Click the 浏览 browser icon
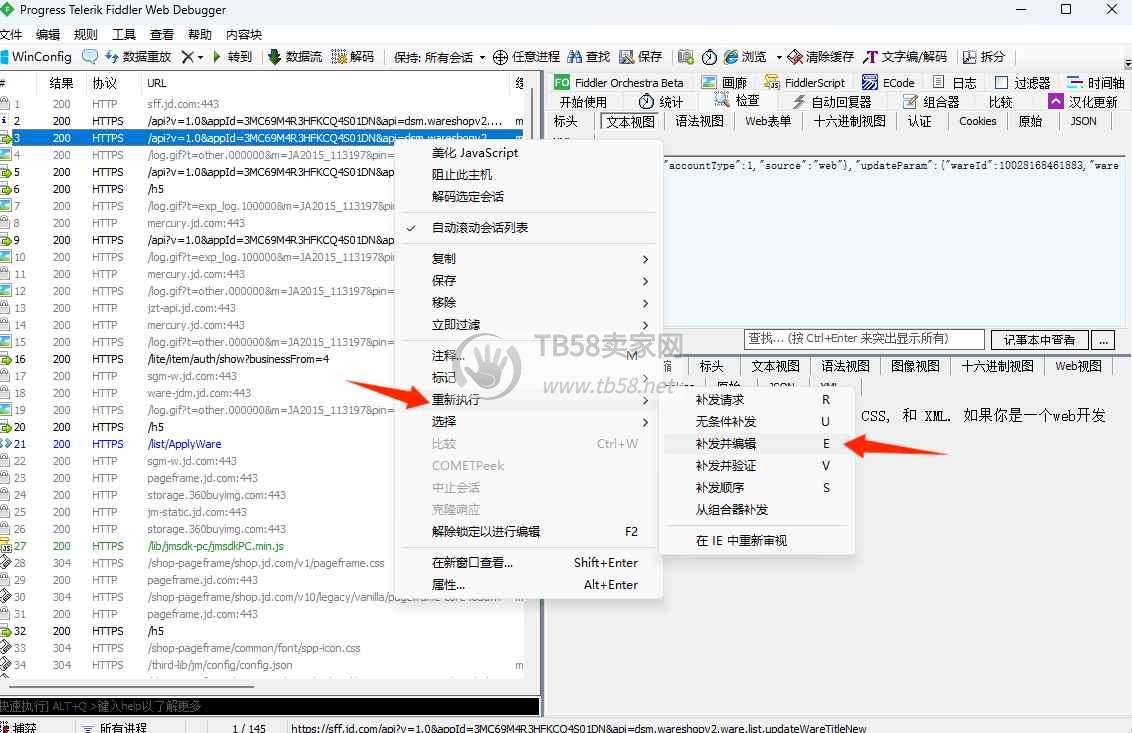 pyautogui.click(x=731, y=56)
